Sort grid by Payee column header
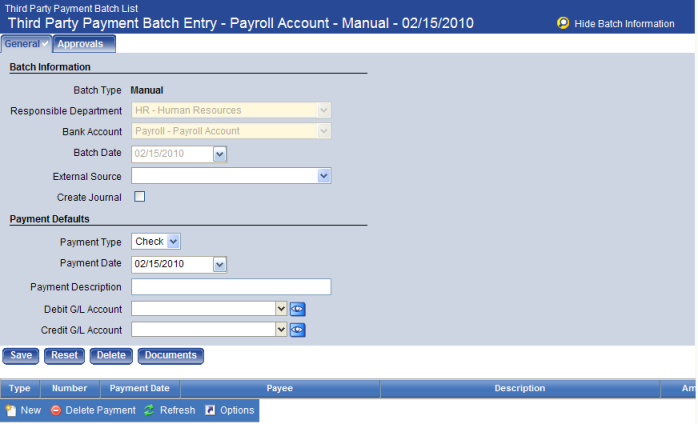 [279, 388]
